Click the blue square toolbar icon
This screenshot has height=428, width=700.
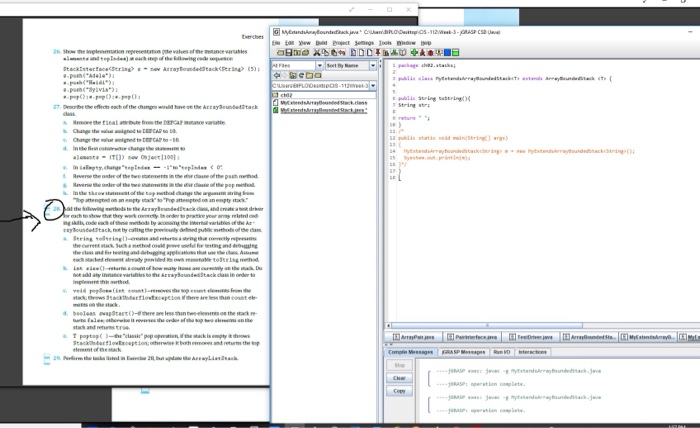(x=447, y=53)
